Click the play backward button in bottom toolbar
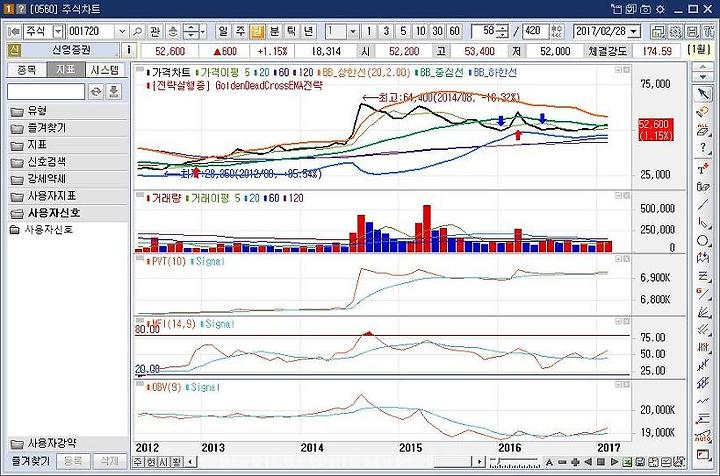This screenshot has height=476, width=720. point(588,462)
